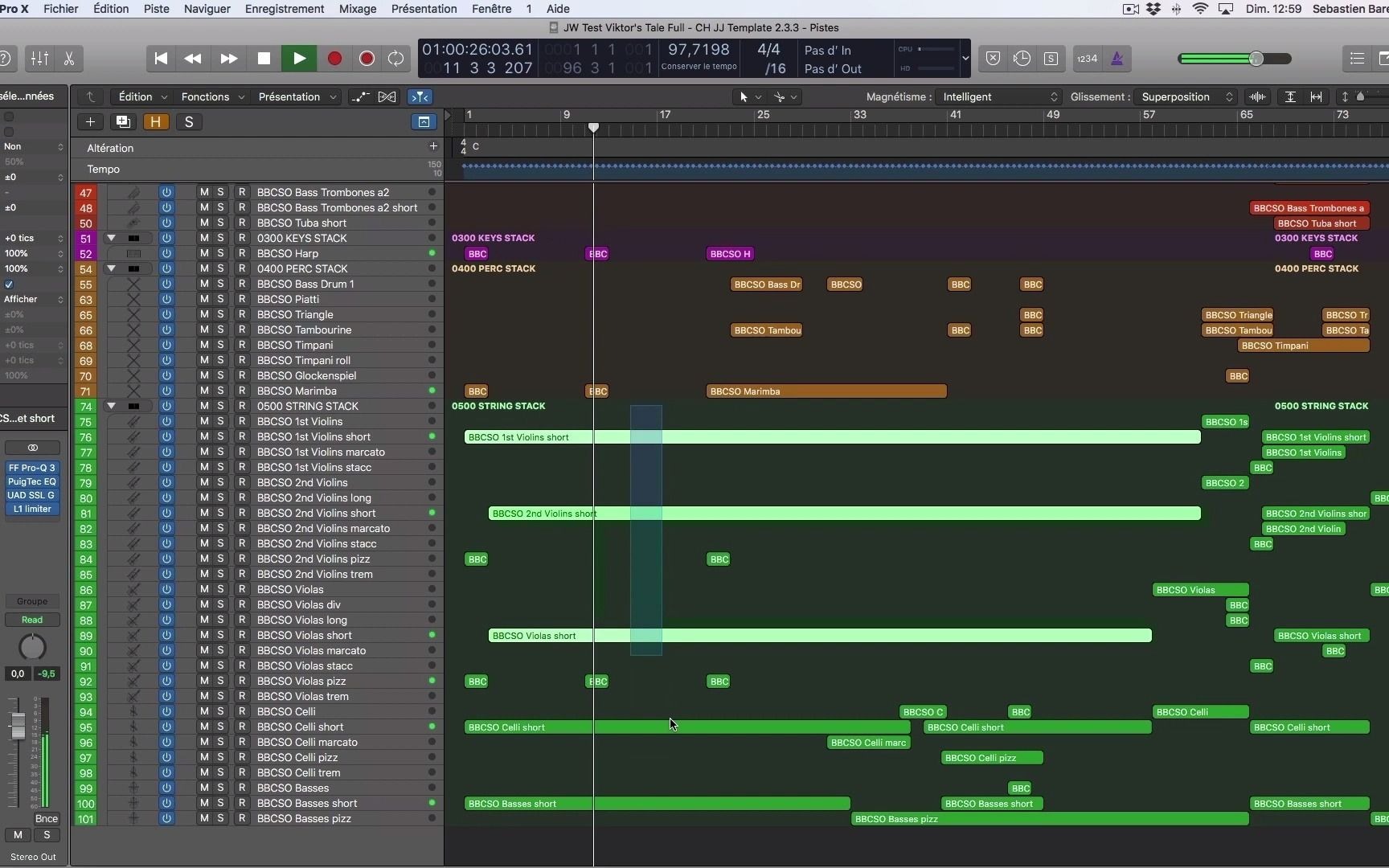Viewport: 1389px width, 868px height.
Task: Open the Command-click tool menu
Action: 785,96
